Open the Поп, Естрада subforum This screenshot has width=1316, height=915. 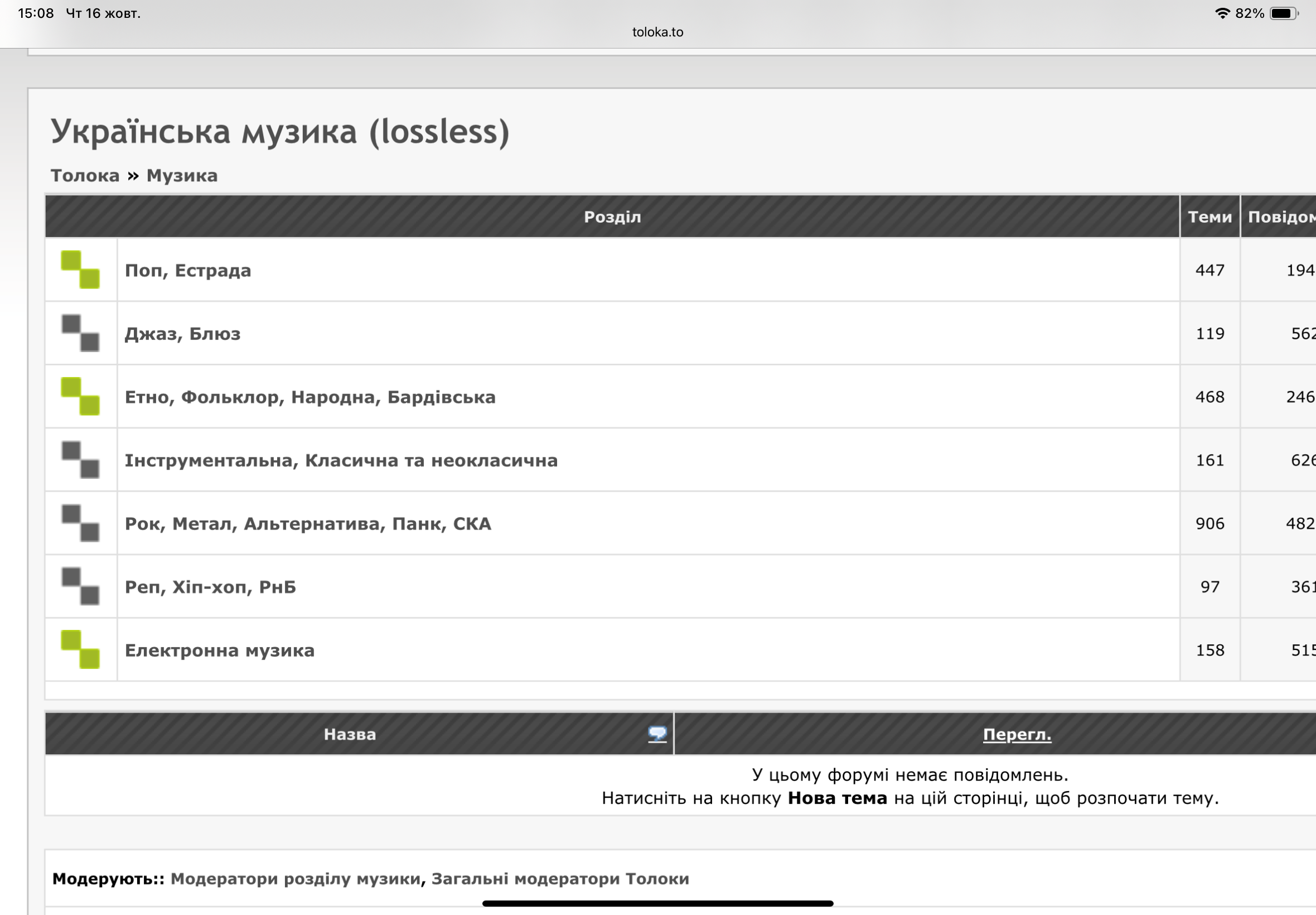point(188,270)
